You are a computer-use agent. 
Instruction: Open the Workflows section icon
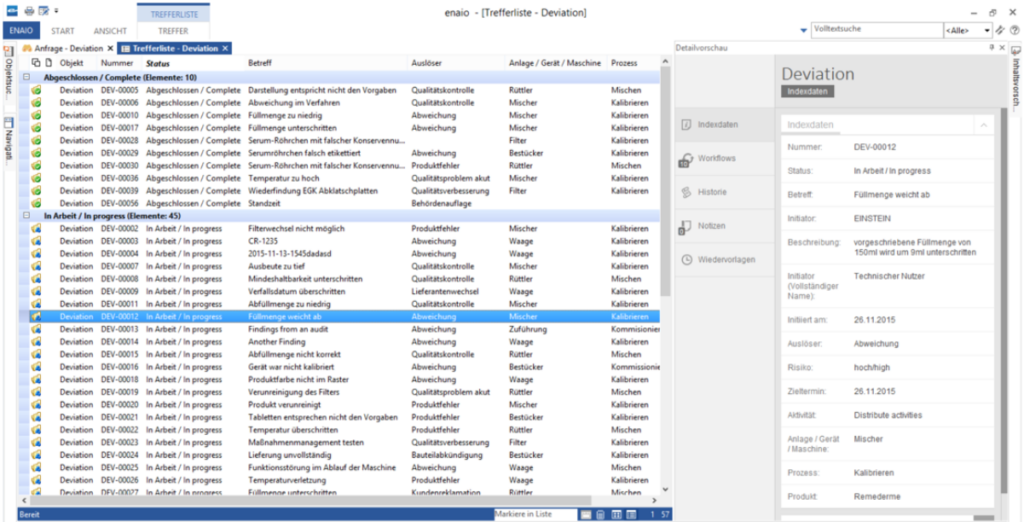click(x=686, y=158)
